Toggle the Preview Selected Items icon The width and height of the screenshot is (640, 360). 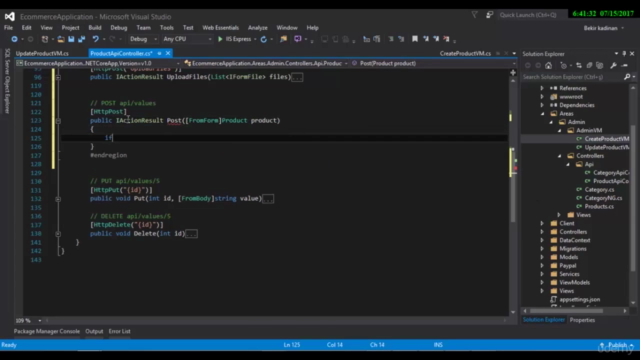point(624,65)
